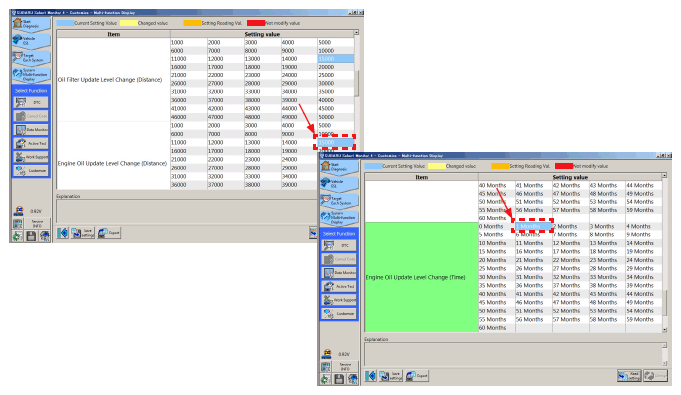
Task: Select highlighted 15000 in Engine Oil Distance row
Action: (335, 142)
